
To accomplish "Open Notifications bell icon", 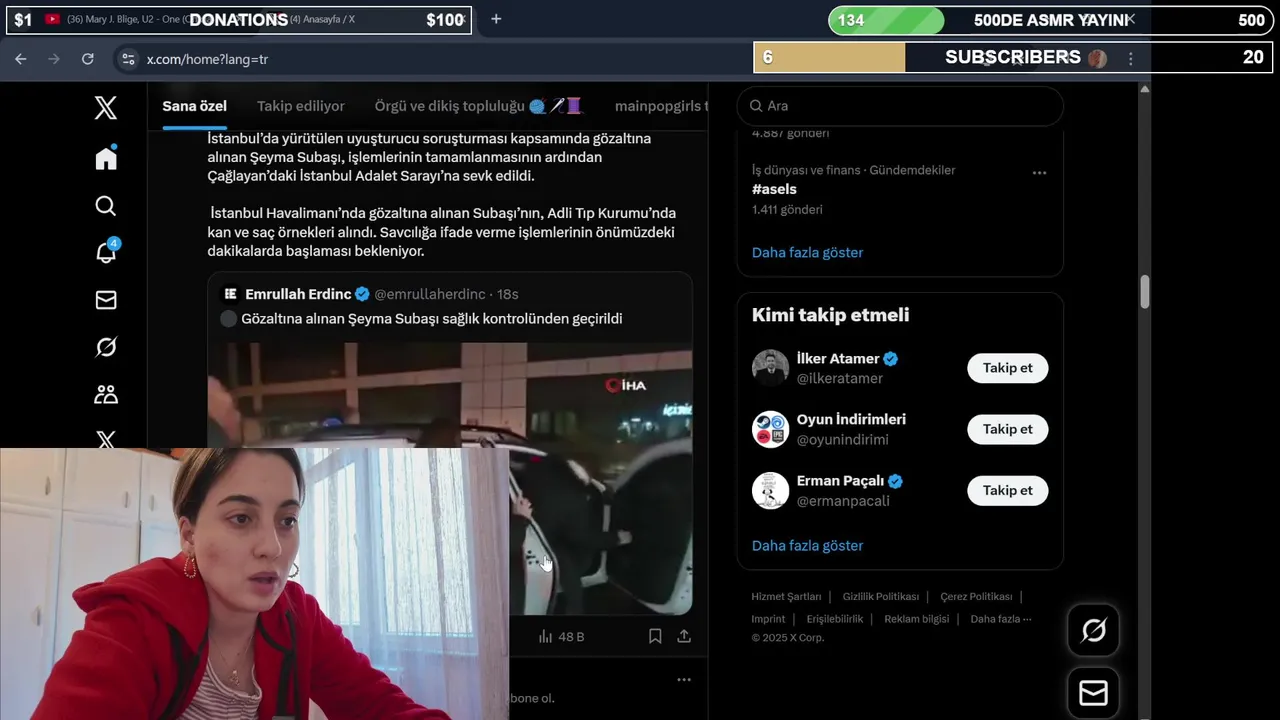I will pyautogui.click(x=105, y=252).
